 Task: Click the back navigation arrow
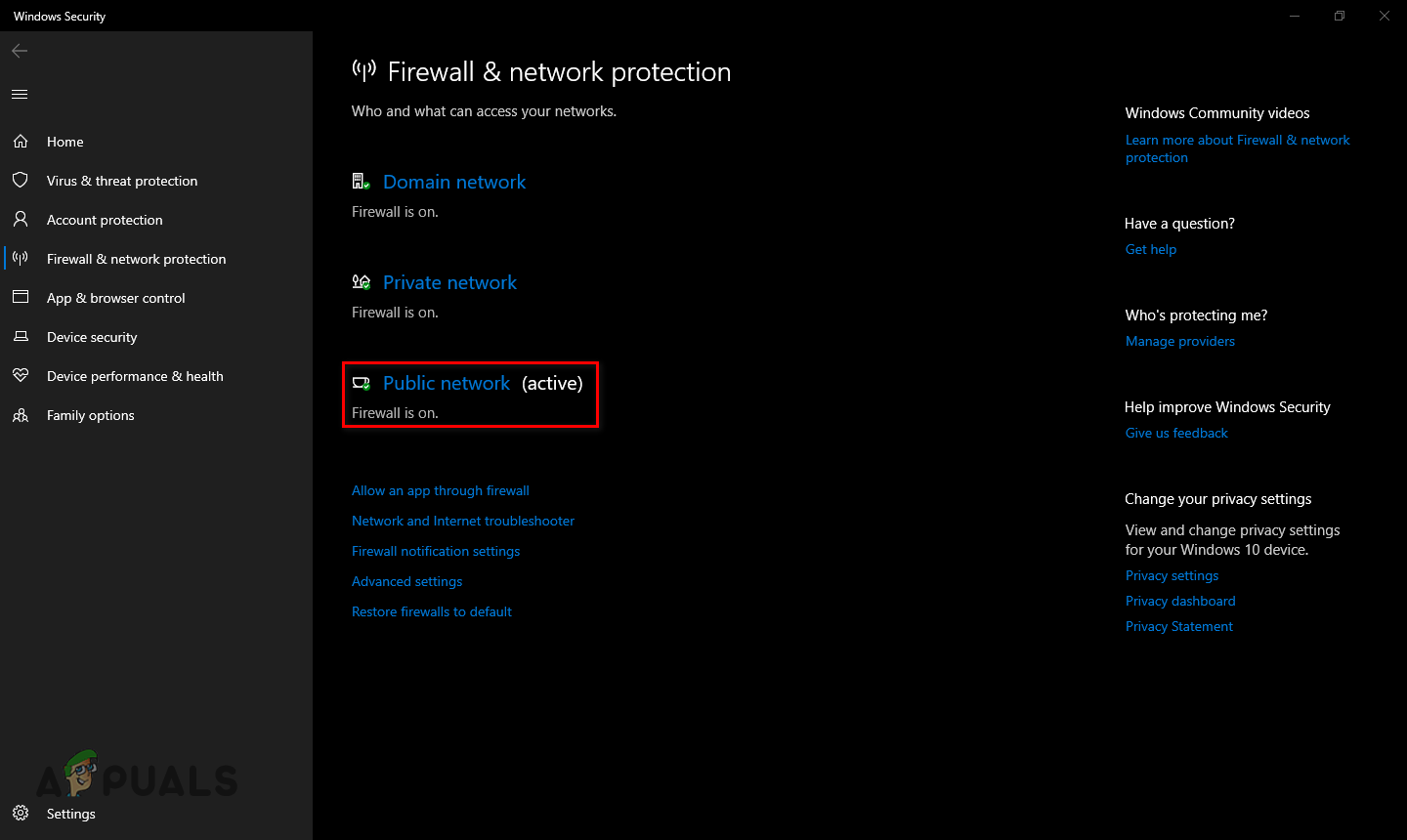[20, 50]
